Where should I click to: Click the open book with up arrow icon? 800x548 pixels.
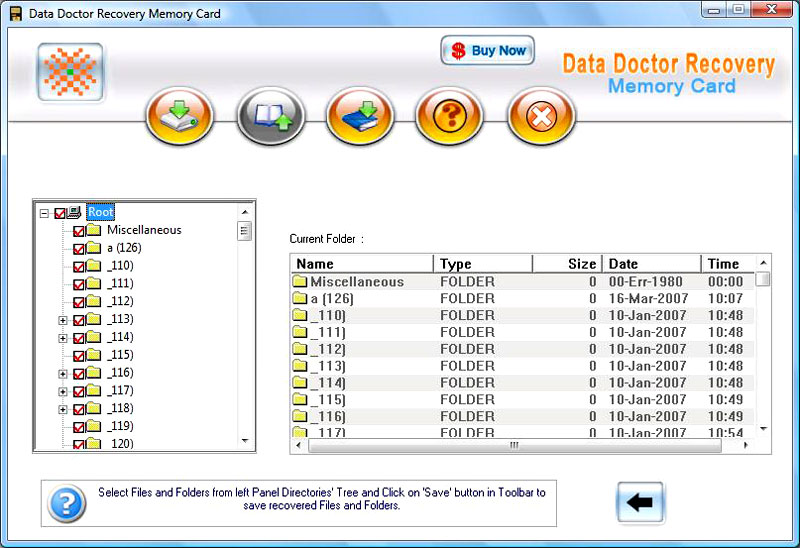[271, 116]
